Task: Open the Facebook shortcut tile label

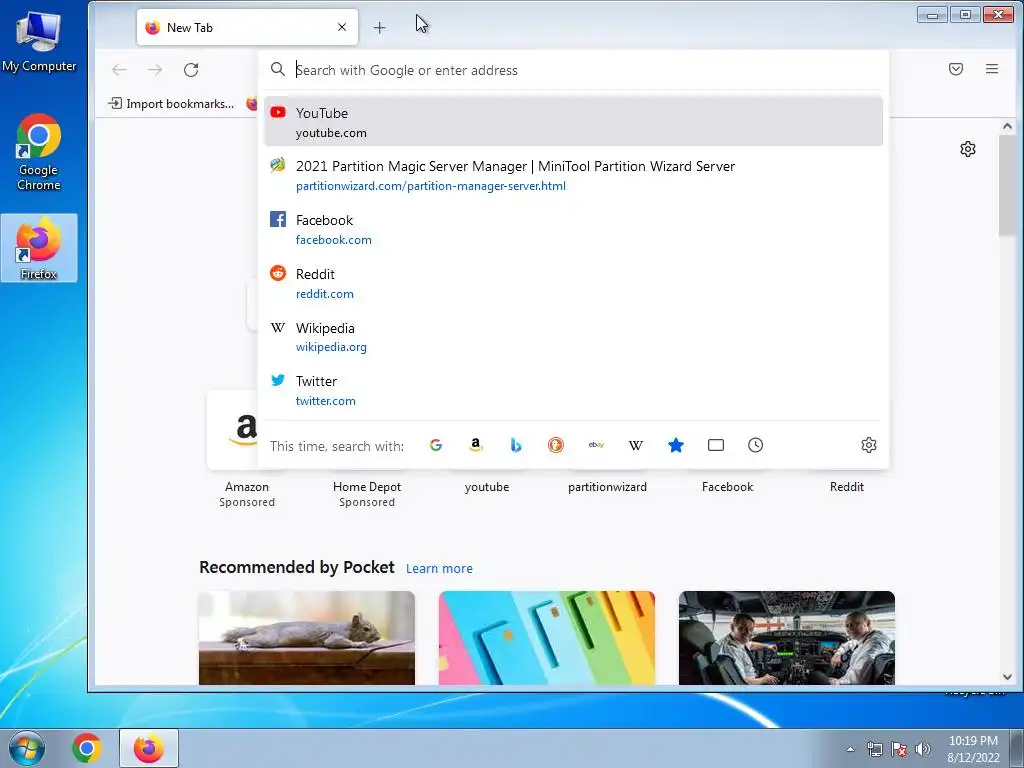Action: point(728,487)
